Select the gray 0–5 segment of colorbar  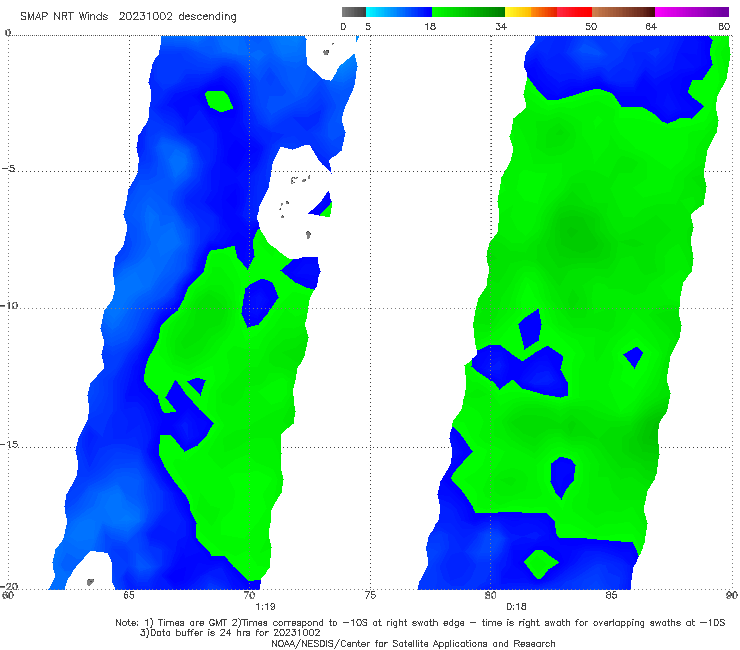coord(354,12)
